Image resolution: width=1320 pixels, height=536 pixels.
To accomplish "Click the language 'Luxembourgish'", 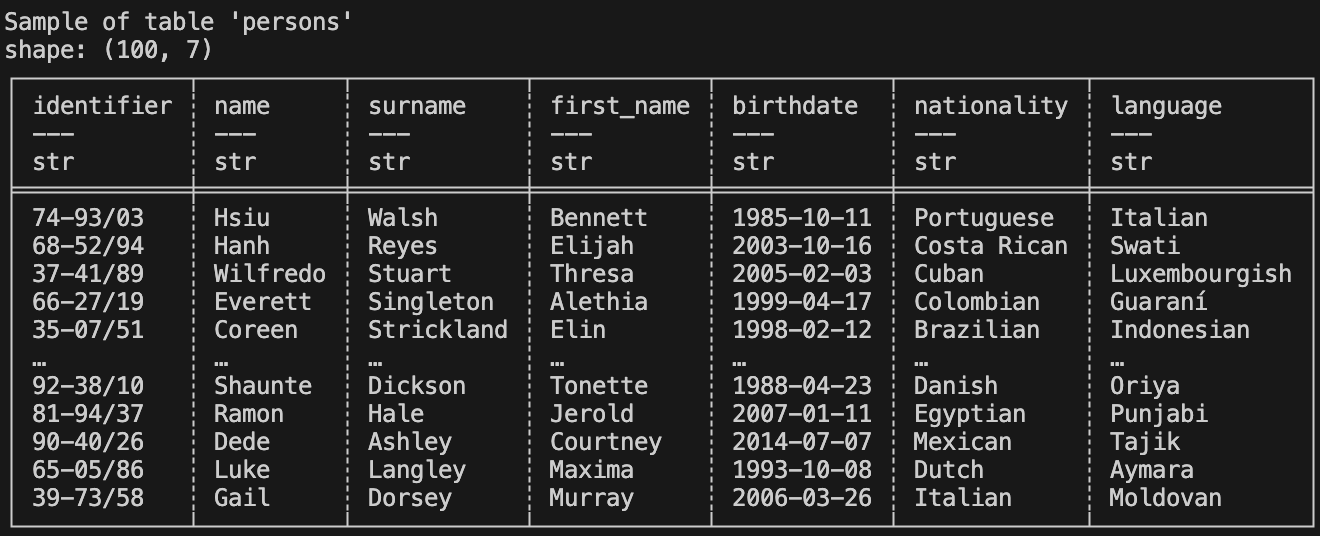I will [1200, 274].
